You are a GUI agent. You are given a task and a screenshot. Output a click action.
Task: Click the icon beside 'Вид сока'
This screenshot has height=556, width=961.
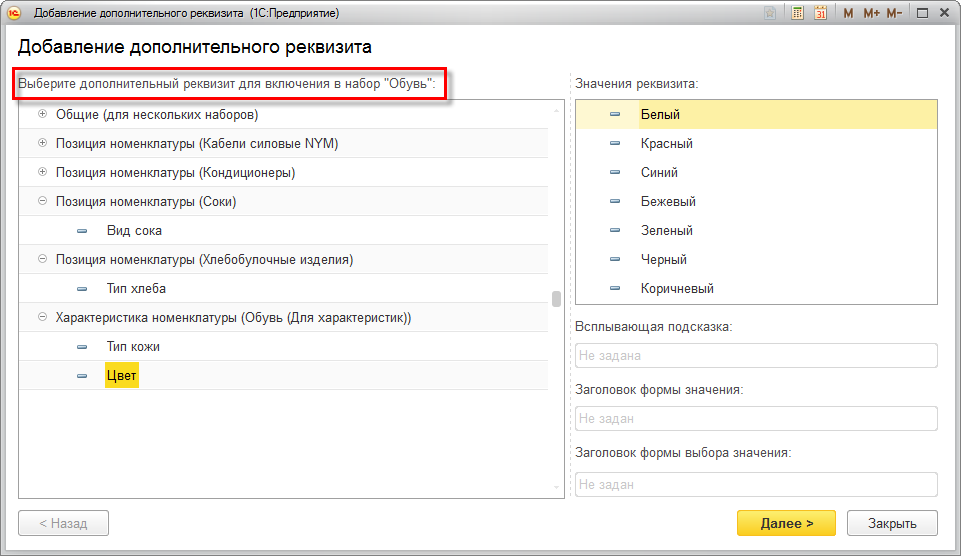pyautogui.click(x=82, y=231)
